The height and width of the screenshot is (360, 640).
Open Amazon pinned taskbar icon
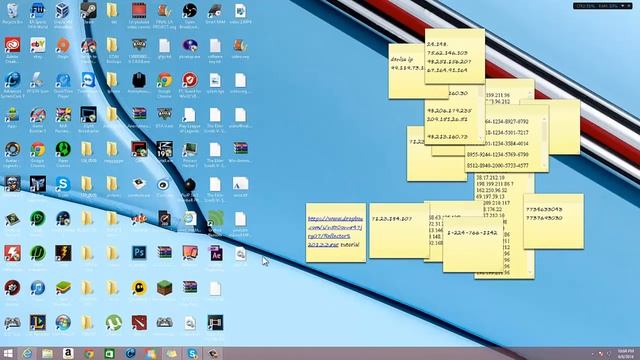(x=68, y=353)
